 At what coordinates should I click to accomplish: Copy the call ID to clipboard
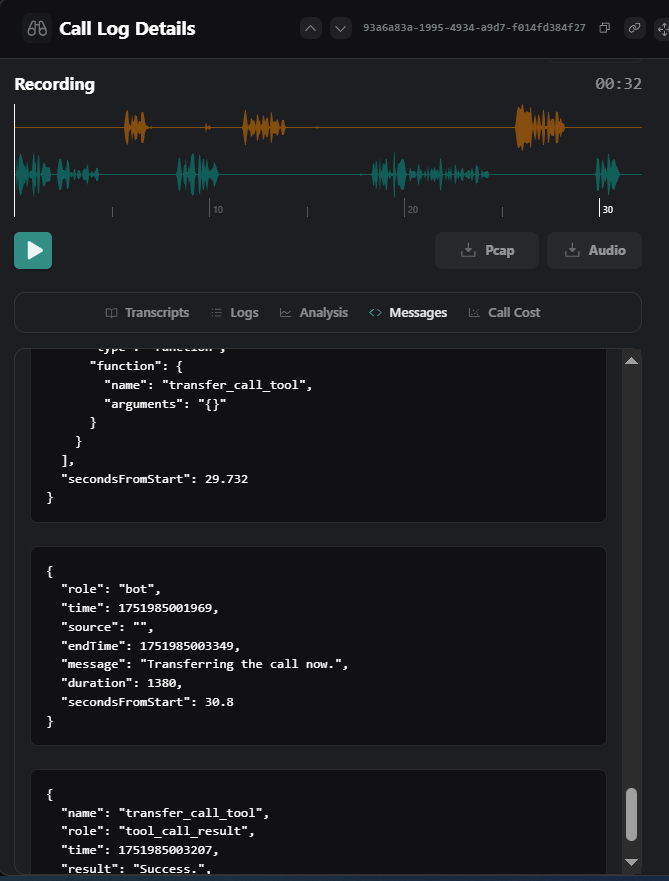coord(604,28)
